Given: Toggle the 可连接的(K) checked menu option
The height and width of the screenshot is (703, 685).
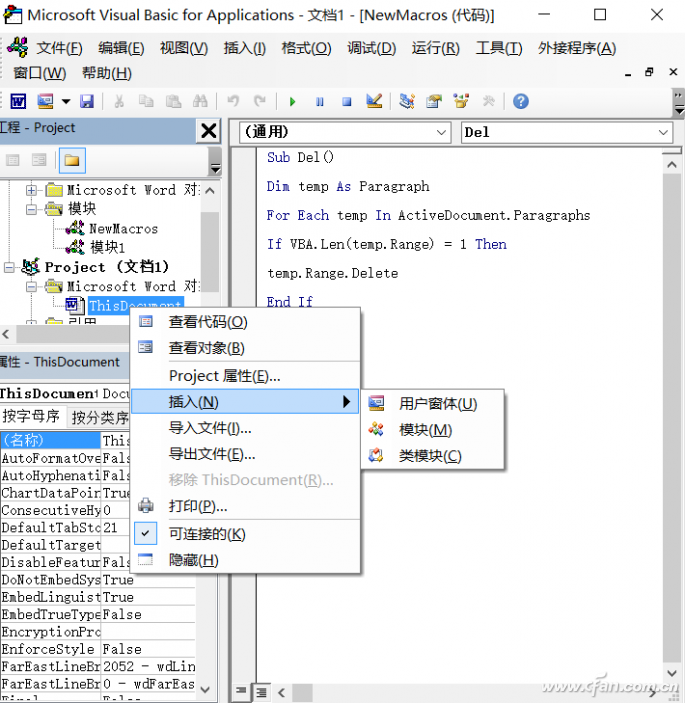Looking at the screenshot, I should click(x=207, y=534).
